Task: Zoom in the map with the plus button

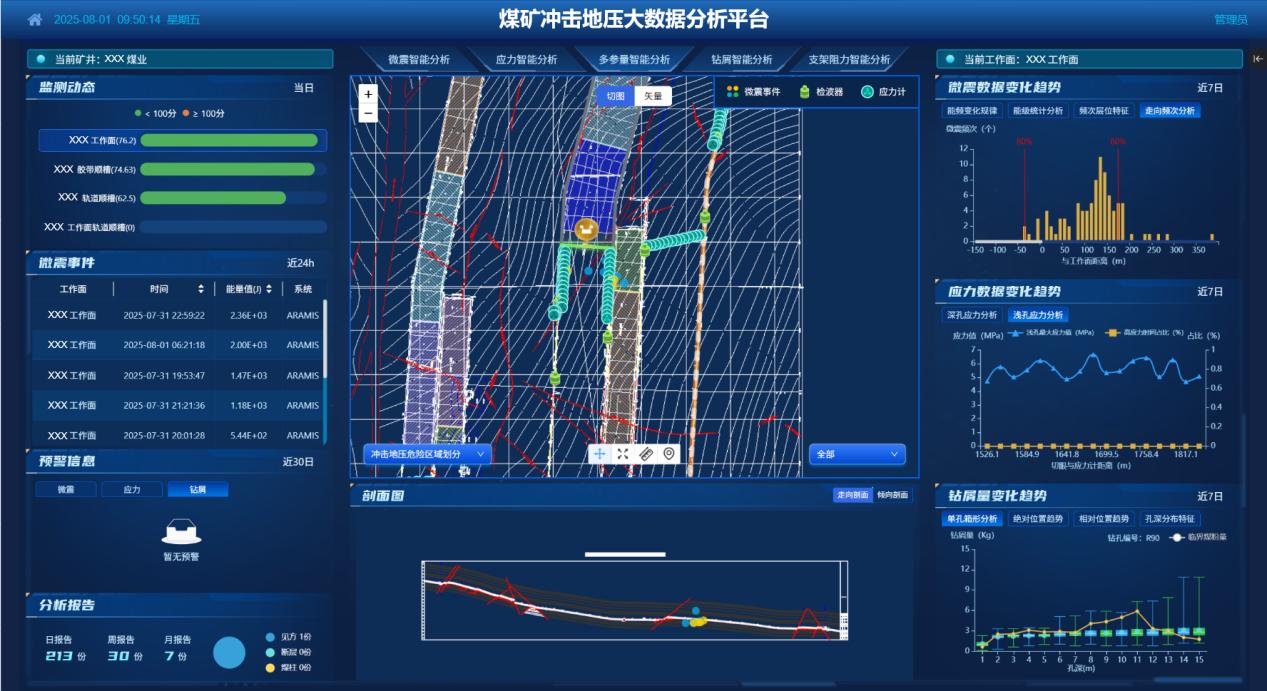Action: pyautogui.click(x=368, y=94)
